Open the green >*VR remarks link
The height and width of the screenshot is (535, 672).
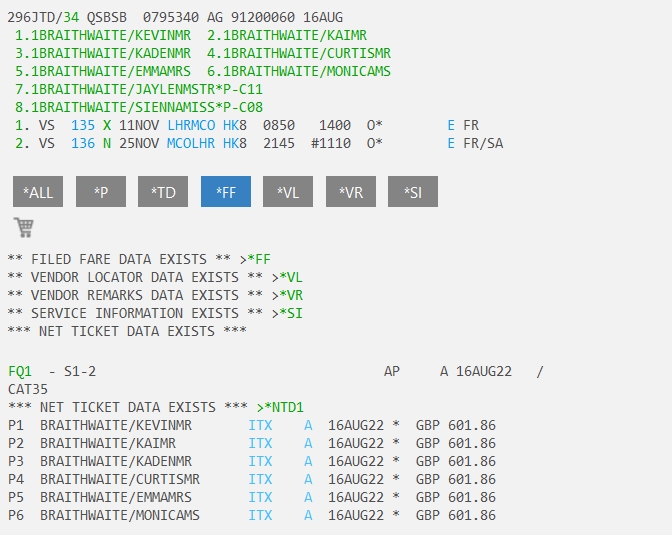coord(290,295)
